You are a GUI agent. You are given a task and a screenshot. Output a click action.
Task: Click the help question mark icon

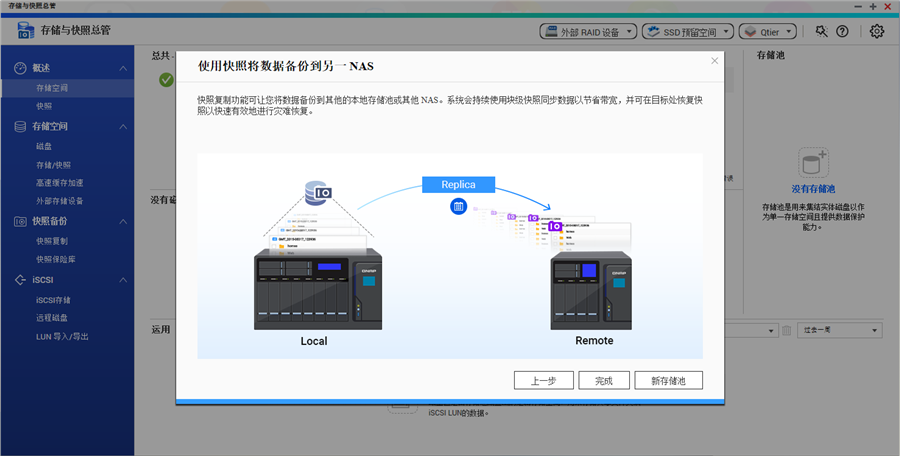pos(842,31)
